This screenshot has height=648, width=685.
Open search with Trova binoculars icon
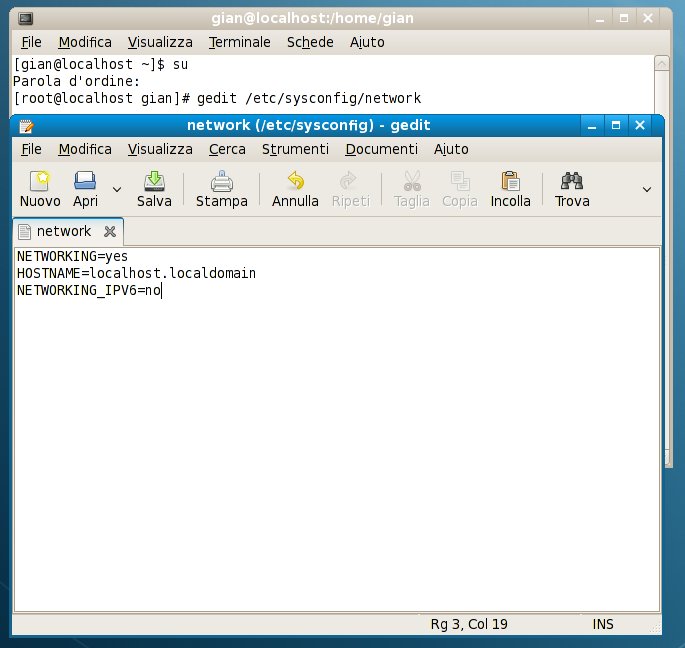pyautogui.click(x=572, y=181)
